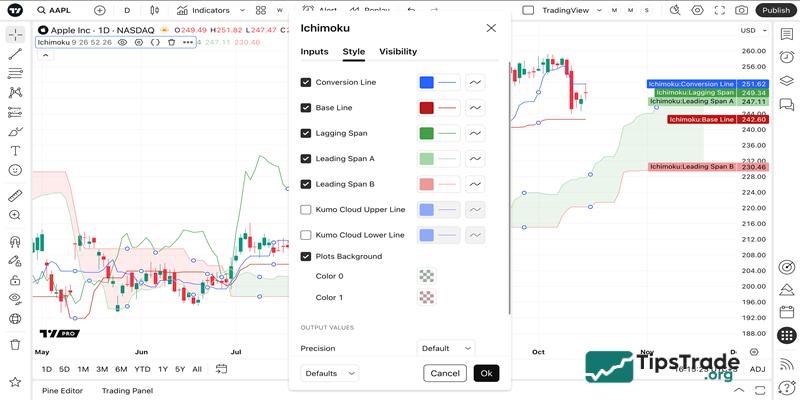Image resolution: width=800 pixels, height=400 pixels.
Task: Uncheck the Conversion Line checkbox
Action: 306,82
